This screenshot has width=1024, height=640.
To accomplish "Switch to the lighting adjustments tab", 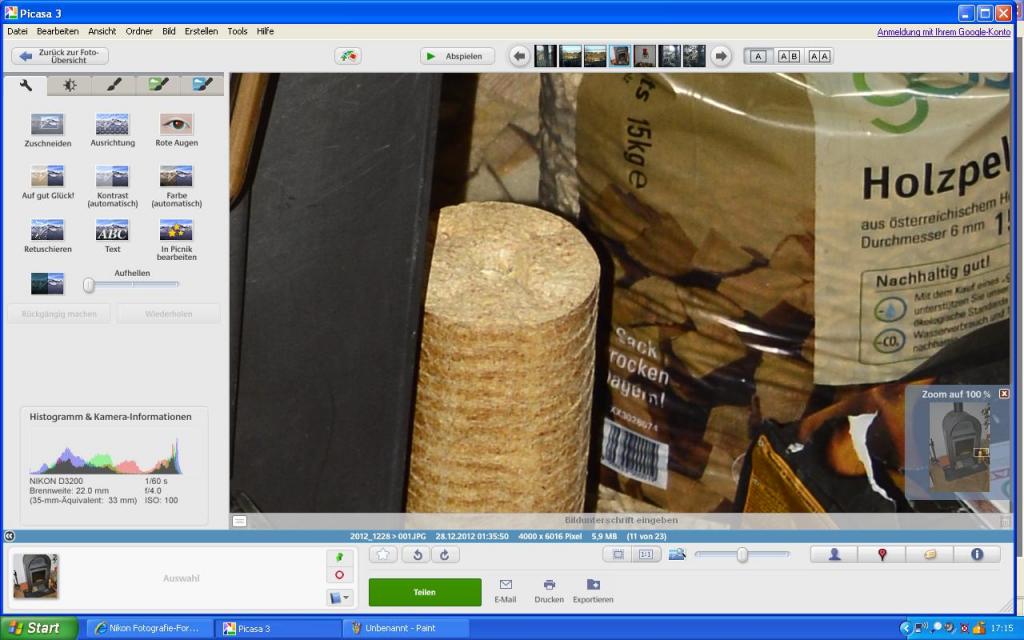I will click(69, 85).
